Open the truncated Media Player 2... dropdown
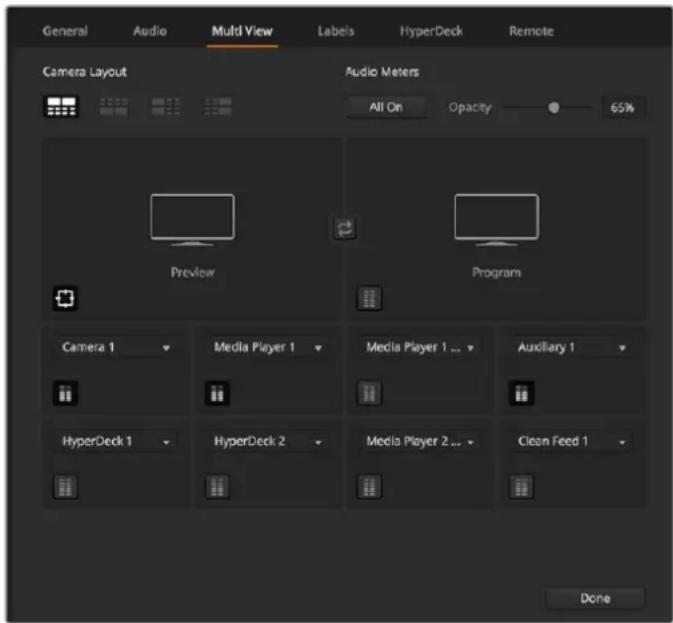The width and height of the screenshot is (673, 623). coord(419,442)
